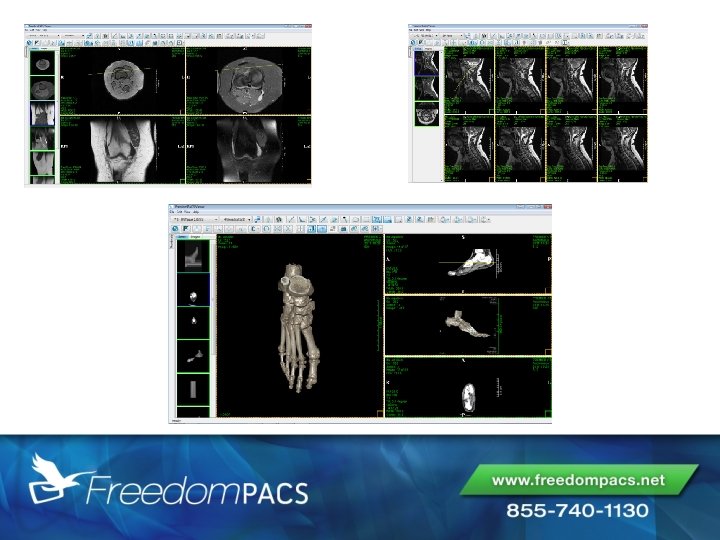Click the hammer-shaped tool icon in foot viewer
Screen dimensions: 720x540
[344, 219]
